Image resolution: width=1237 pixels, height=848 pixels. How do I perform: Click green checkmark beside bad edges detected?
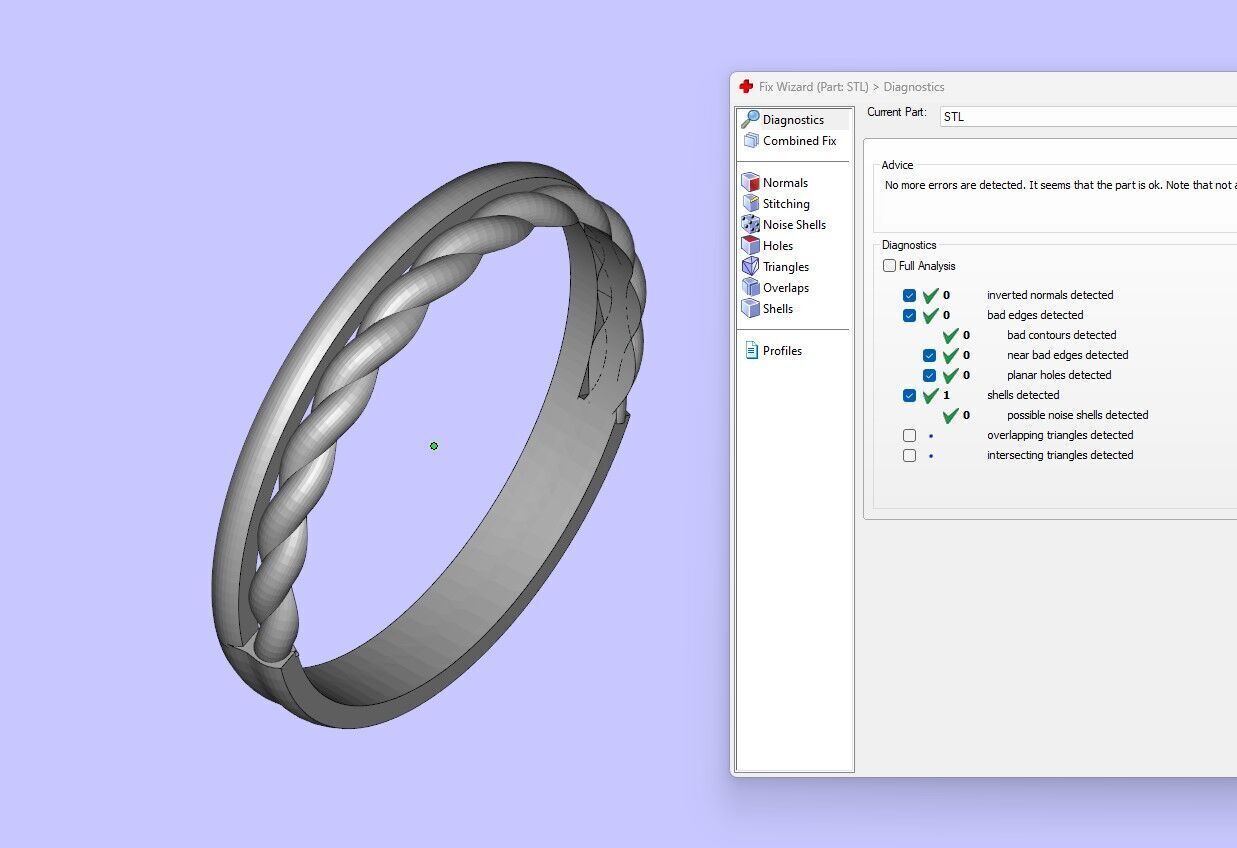[x=930, y=315]
